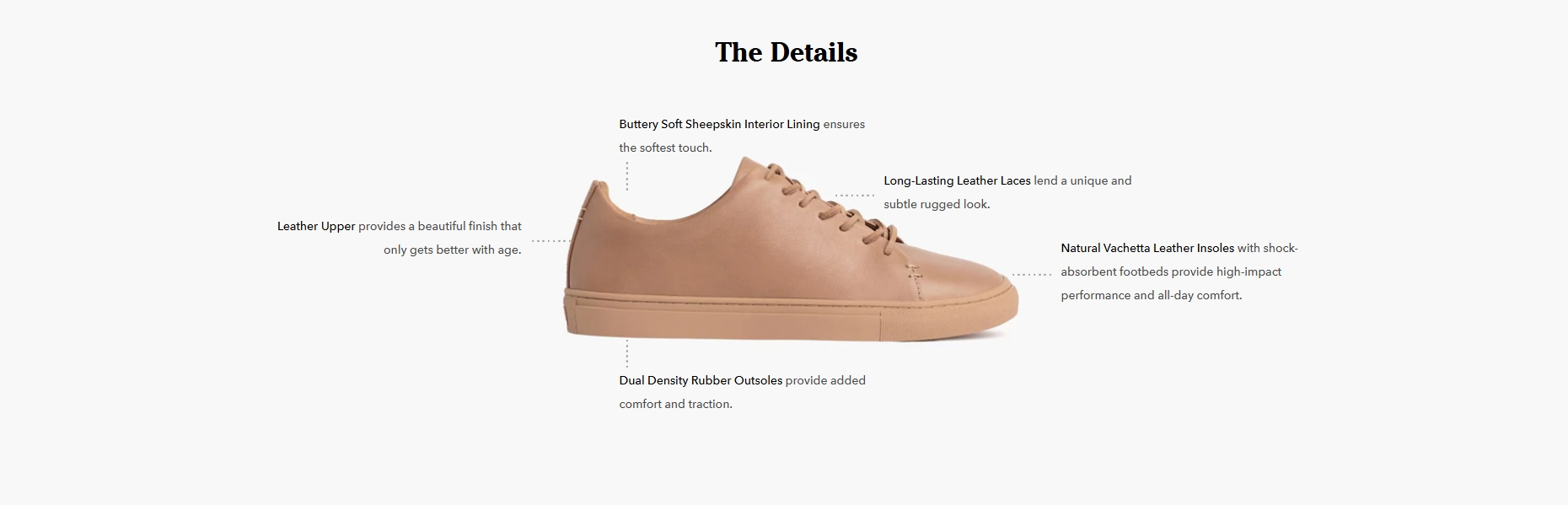The image size is (1568, 505).
Task: Click 'Leather Upper' label text
Action: 316,226
